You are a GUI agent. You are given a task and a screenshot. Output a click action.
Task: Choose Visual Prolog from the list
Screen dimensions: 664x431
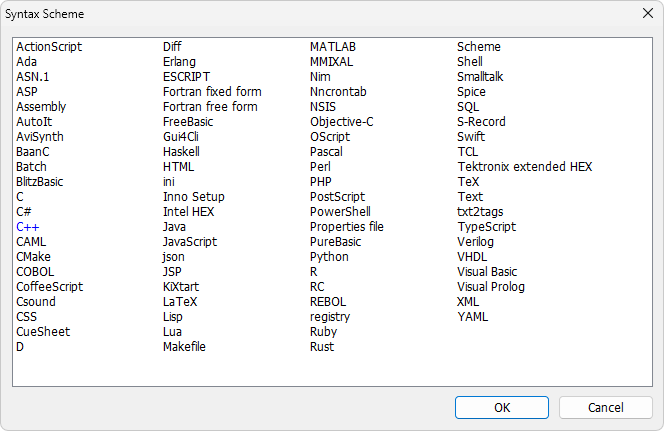point(491,287)
